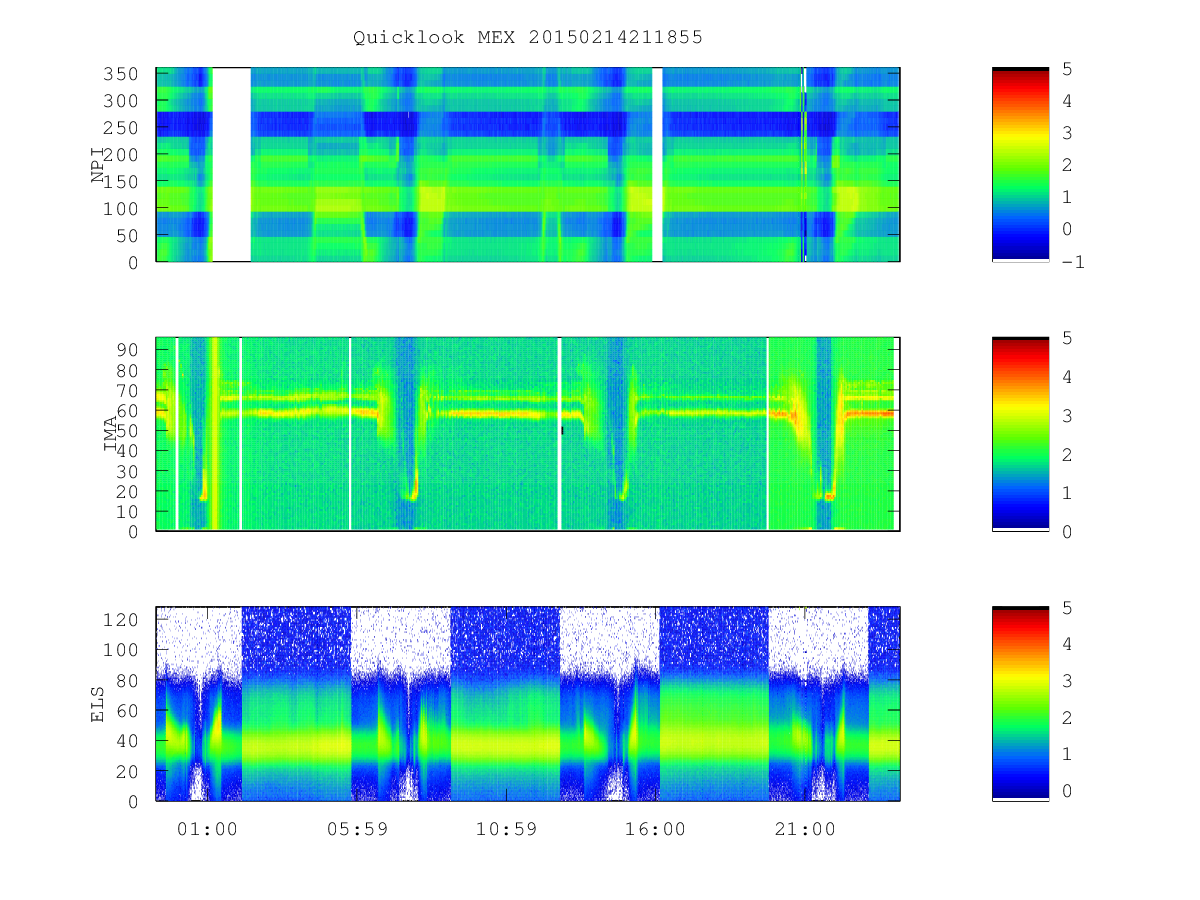Click the IMA panel color scale bar
The image size is (1200, 900).
[1020, 434]
